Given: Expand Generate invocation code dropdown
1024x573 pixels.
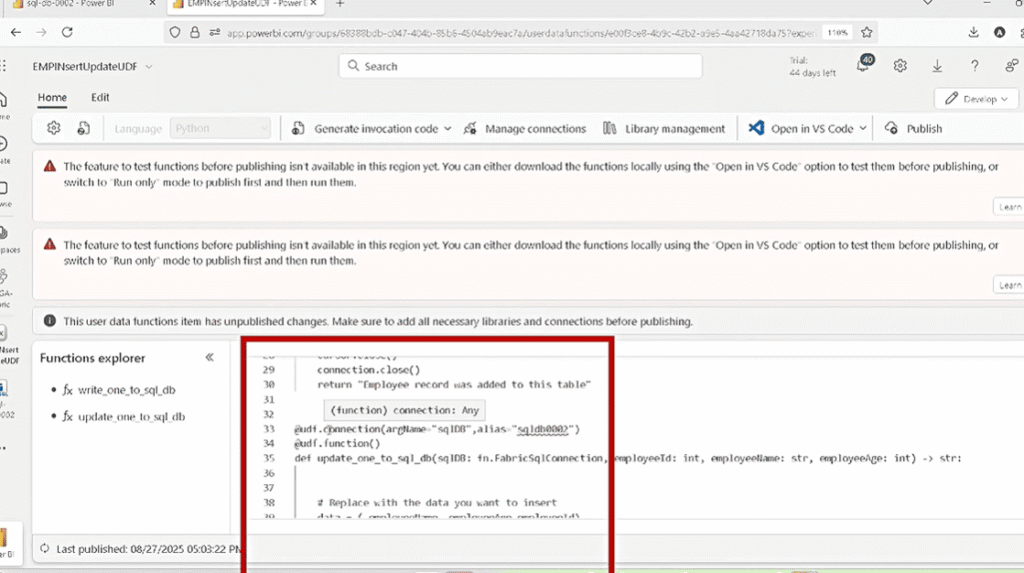Looking at the screenshot, I should pyautogui.click(x=447, y=129).
